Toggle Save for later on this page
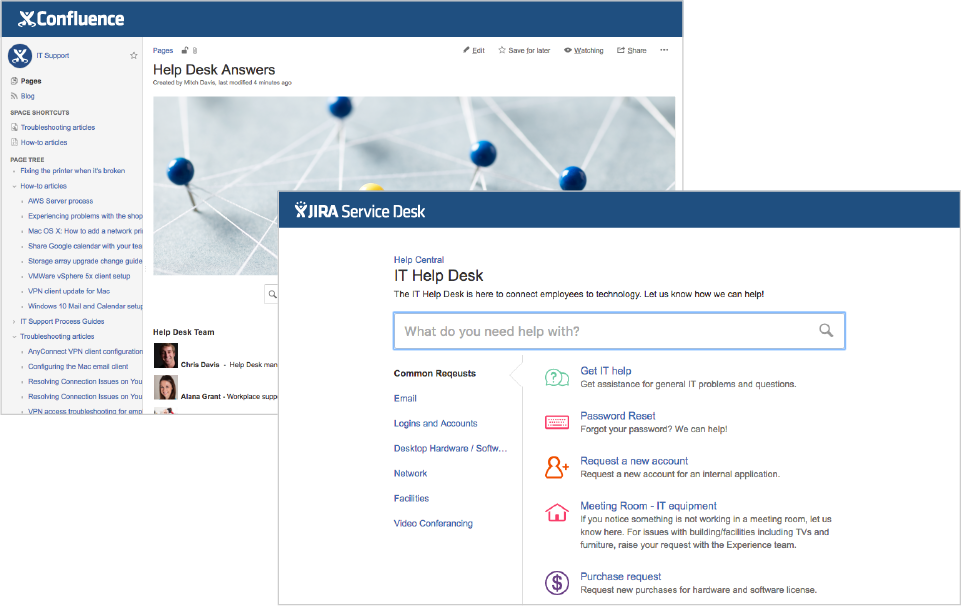 coord(524,50)
